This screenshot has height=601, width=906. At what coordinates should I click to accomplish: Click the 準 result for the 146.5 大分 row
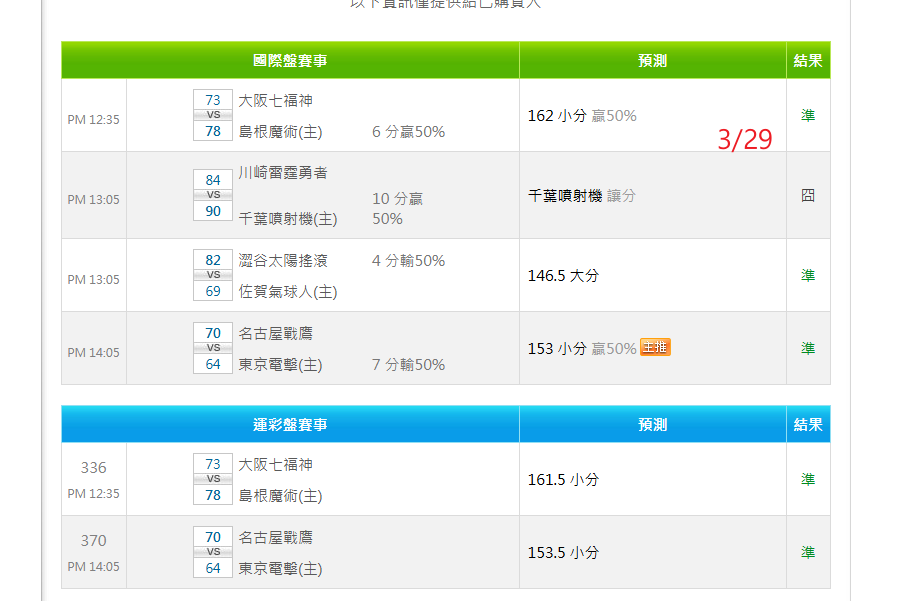808,276
